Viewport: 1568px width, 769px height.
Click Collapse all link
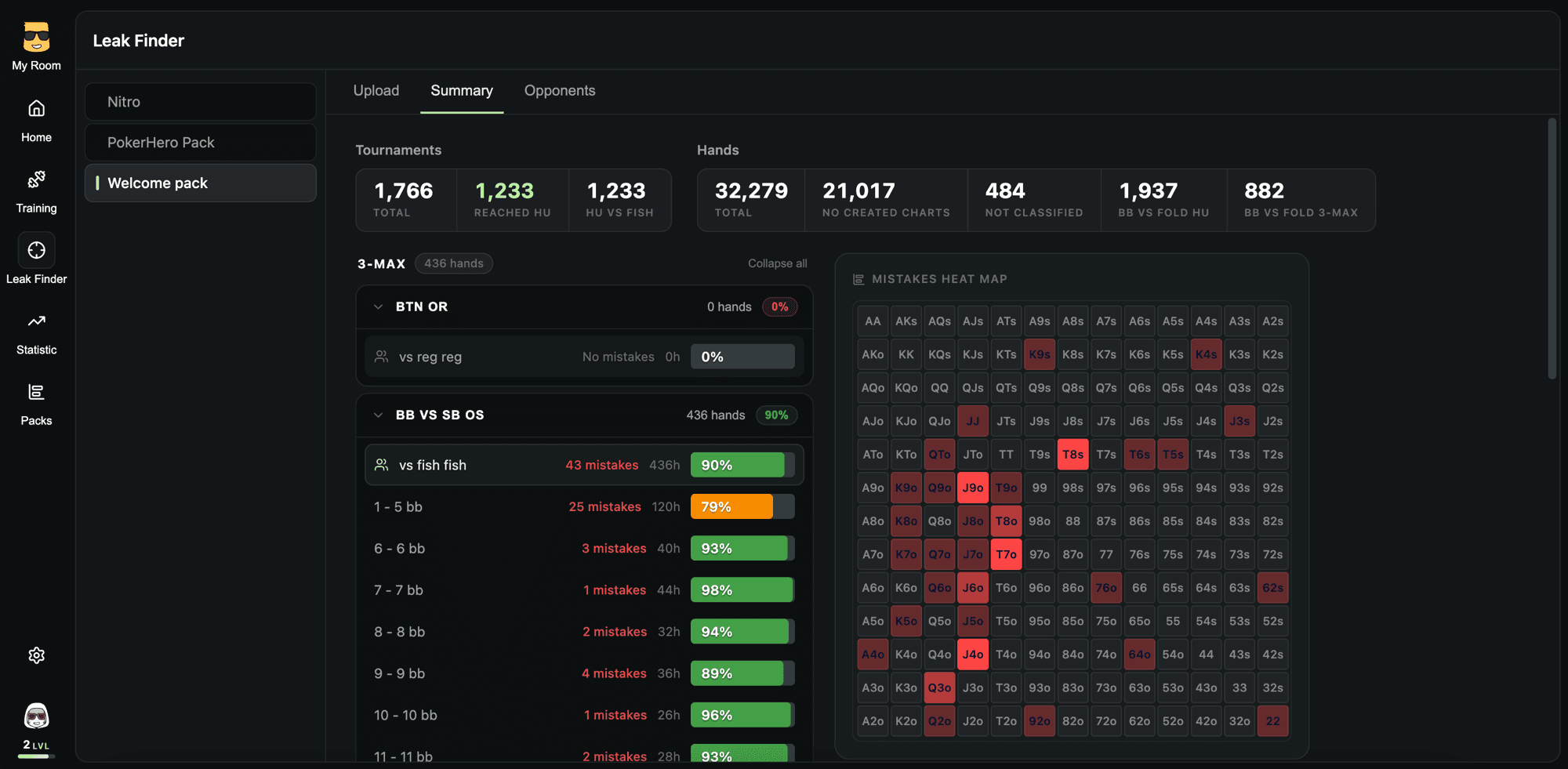coord(777,263)
